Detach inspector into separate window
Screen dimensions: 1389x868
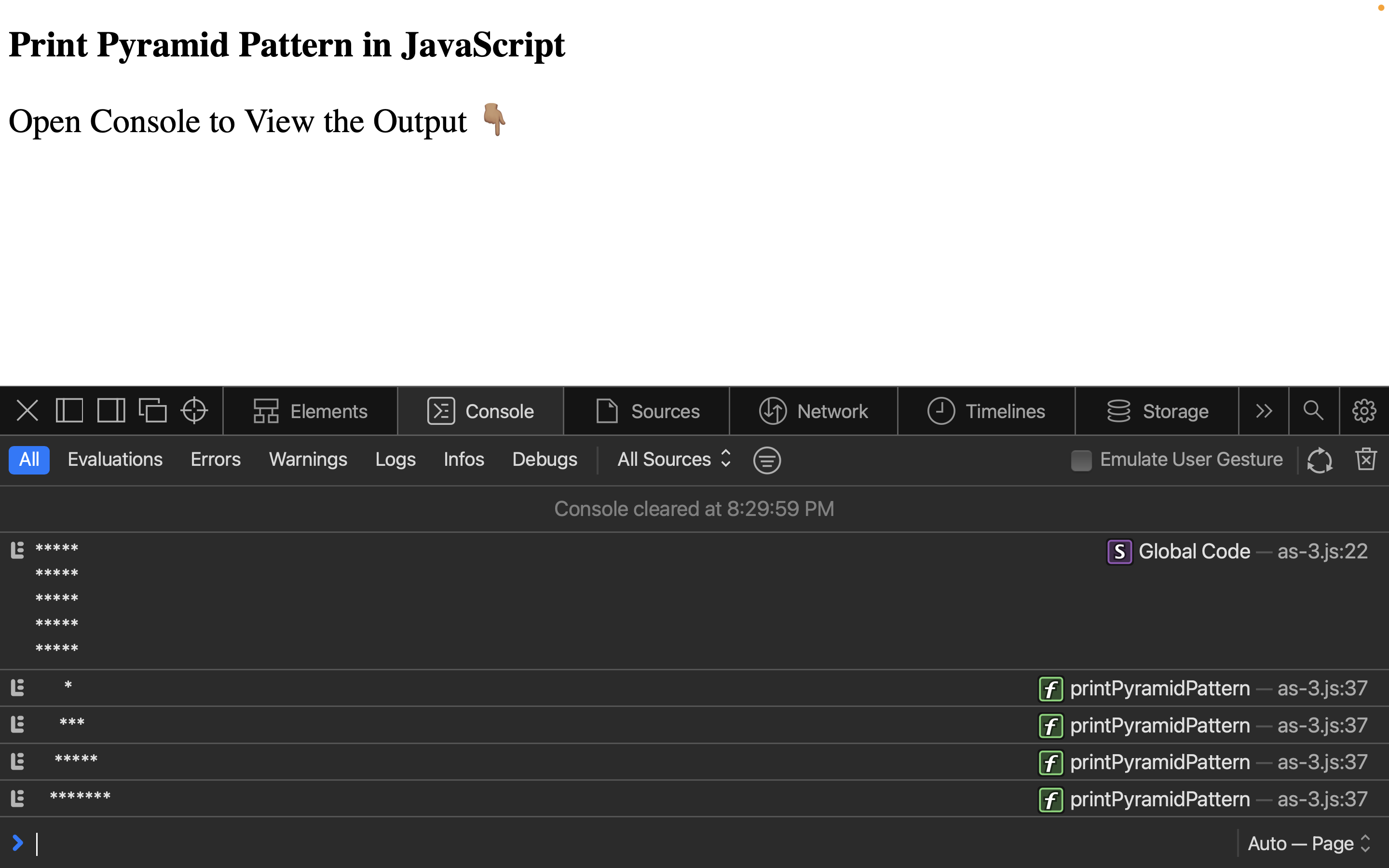pos(153,410)
